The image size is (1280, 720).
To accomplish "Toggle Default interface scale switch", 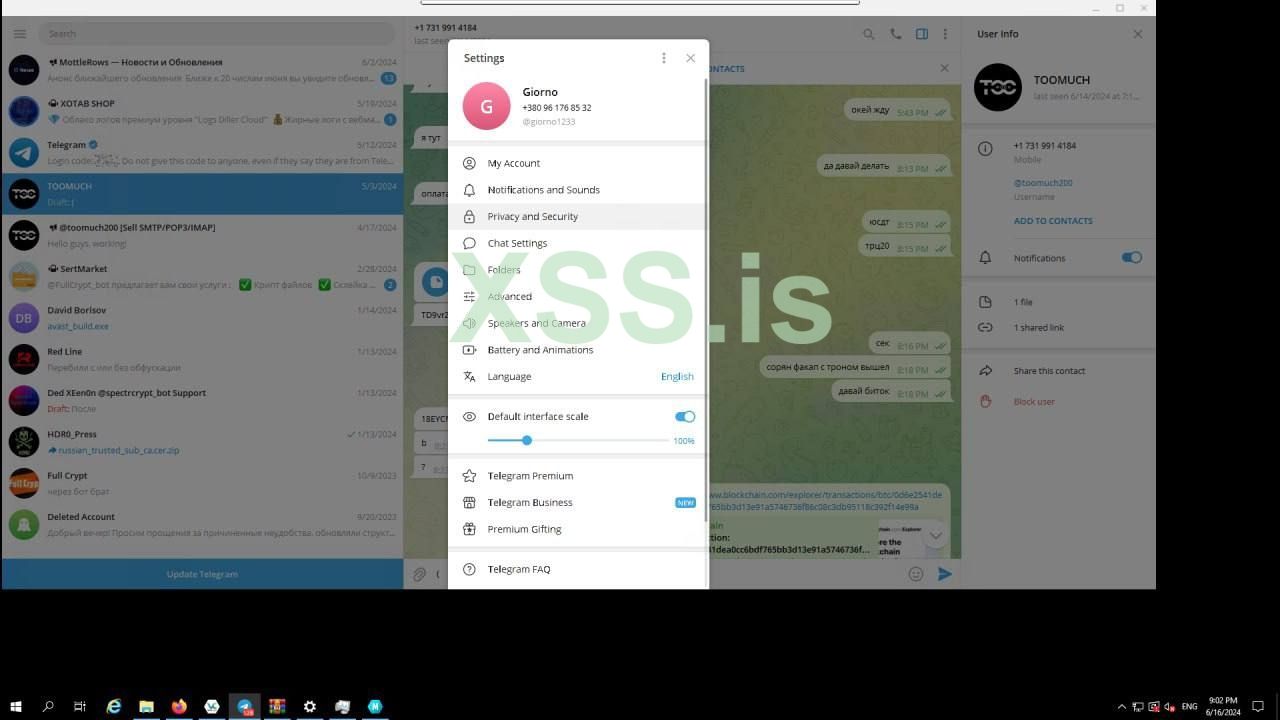I will [x=685, y=416].
